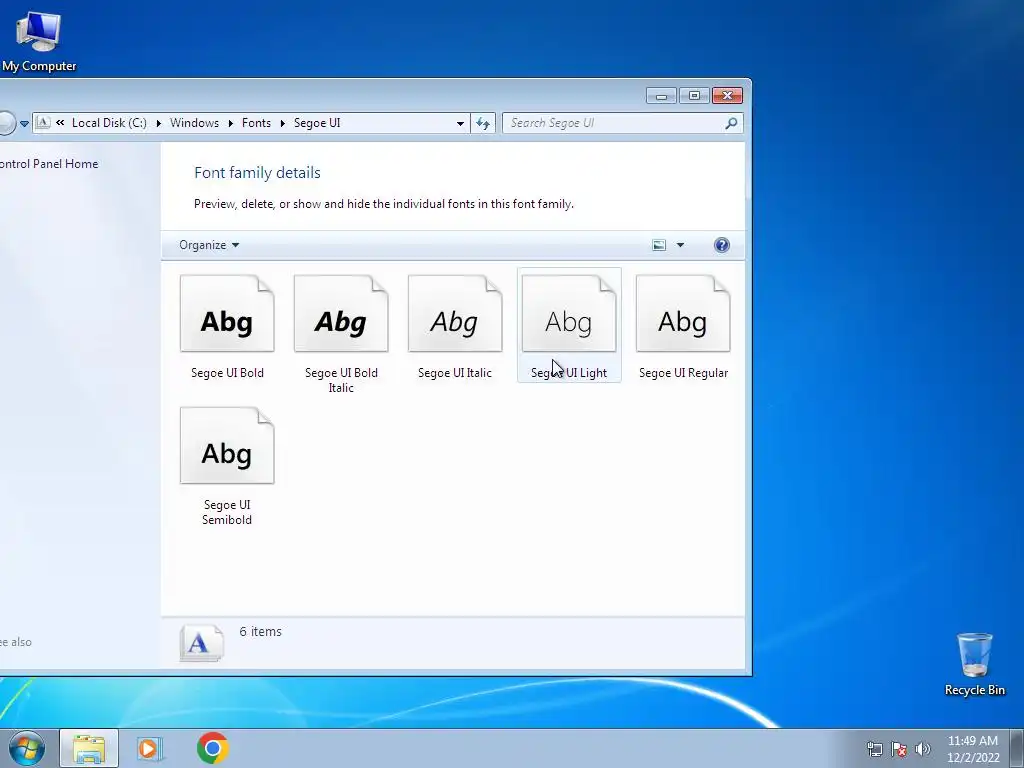The width and height of the screenshot is (1024, 768).
Task: Open the Recycle Bin desktop icon
Action: click(974, 664)
